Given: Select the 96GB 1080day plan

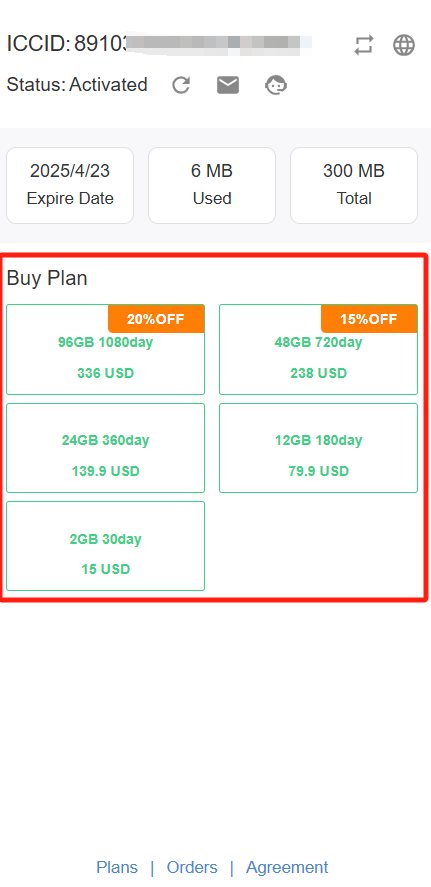Looking at the screenshot, I should click(x=105, y=350).
